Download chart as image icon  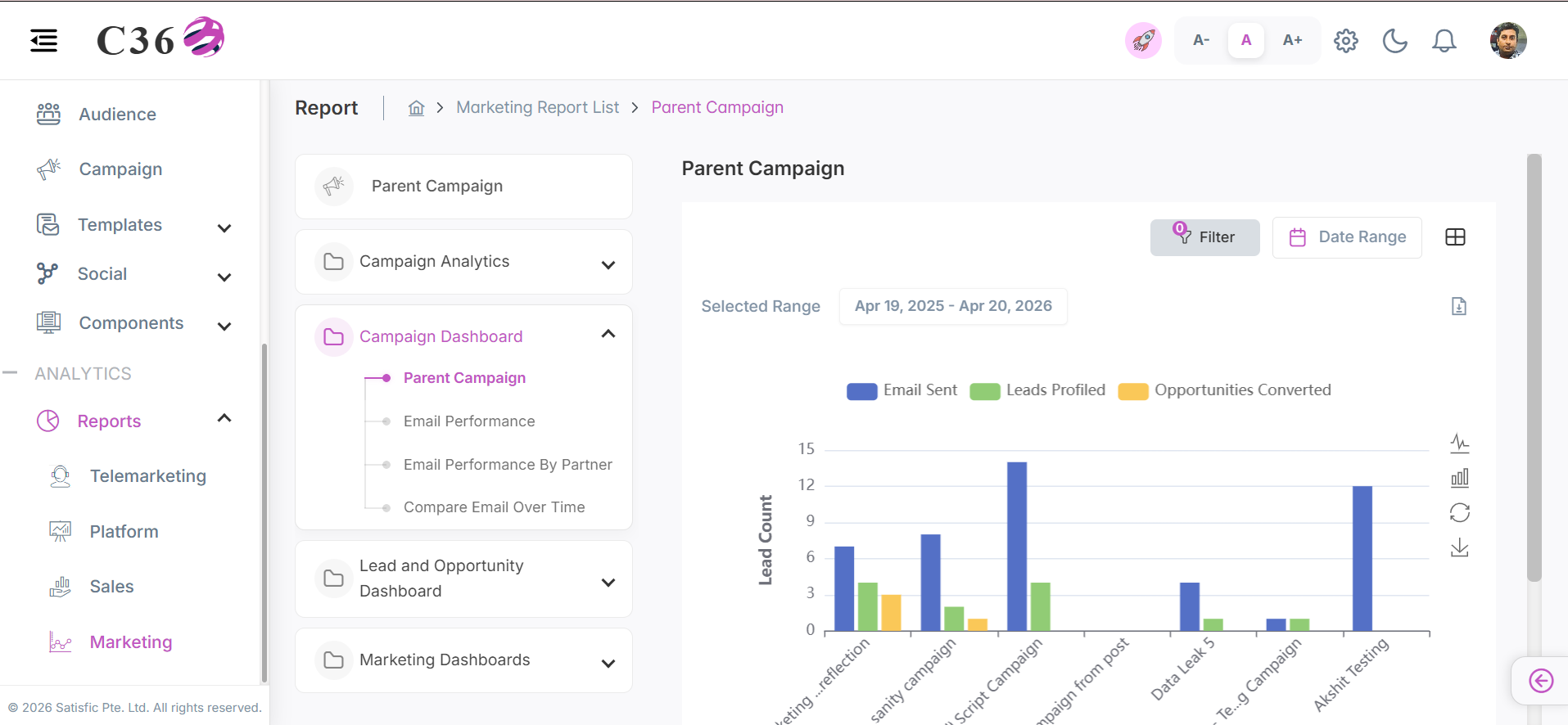pos(1460,547)
